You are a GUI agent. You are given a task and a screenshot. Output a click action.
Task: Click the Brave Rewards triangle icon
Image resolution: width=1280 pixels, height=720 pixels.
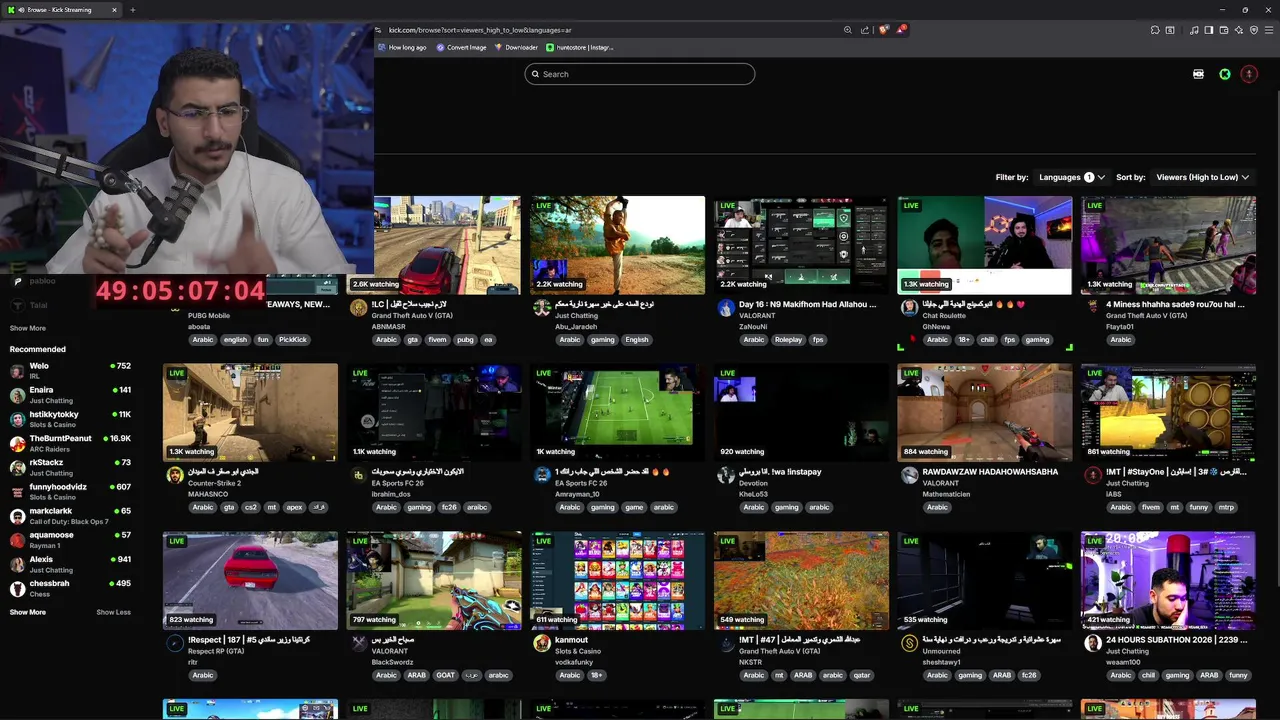pyautogui.click(x=901, y=29)
